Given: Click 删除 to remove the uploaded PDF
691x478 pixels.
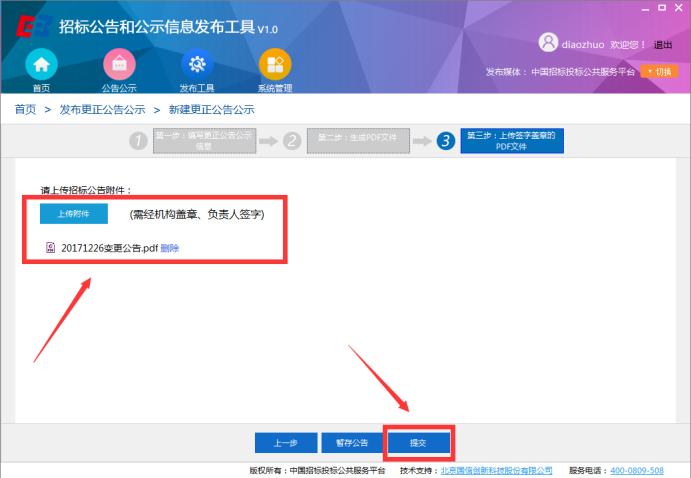Looking at the screenshot, I should coord(170,248).
